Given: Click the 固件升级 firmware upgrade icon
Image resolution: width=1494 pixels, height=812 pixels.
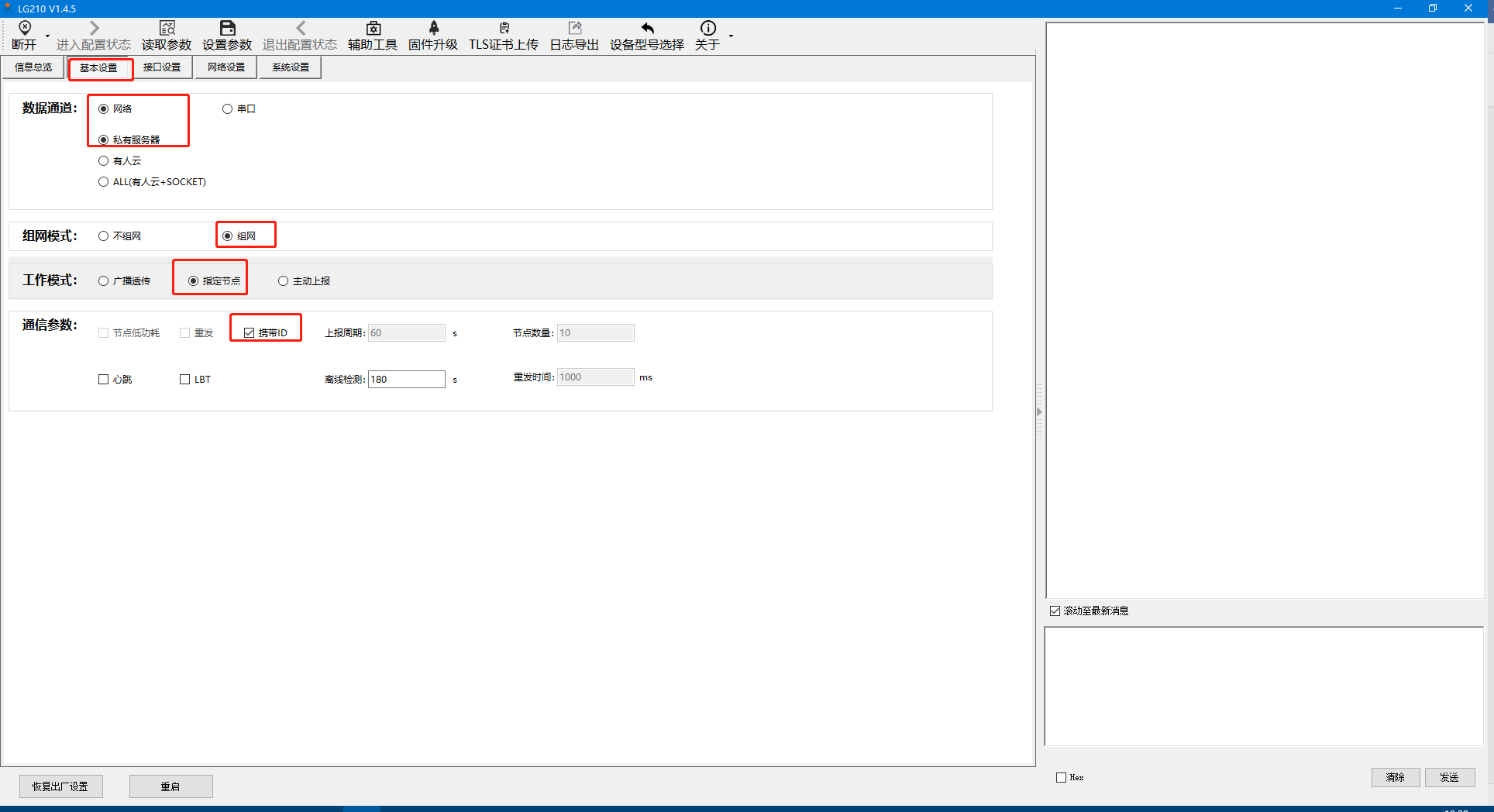Looking at the screenshot, I should pyautogui.click(x=433, y=29).
